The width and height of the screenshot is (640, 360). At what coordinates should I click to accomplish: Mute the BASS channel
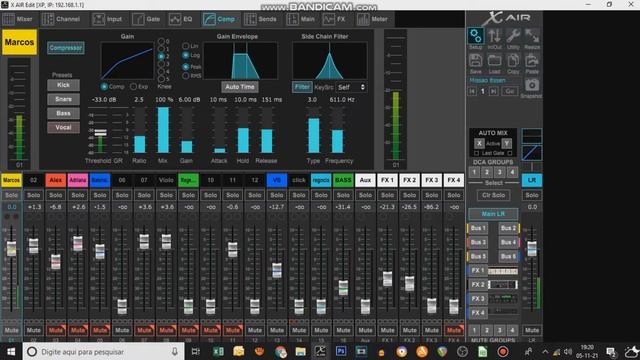pyautogui.click(x=343, y=330)
